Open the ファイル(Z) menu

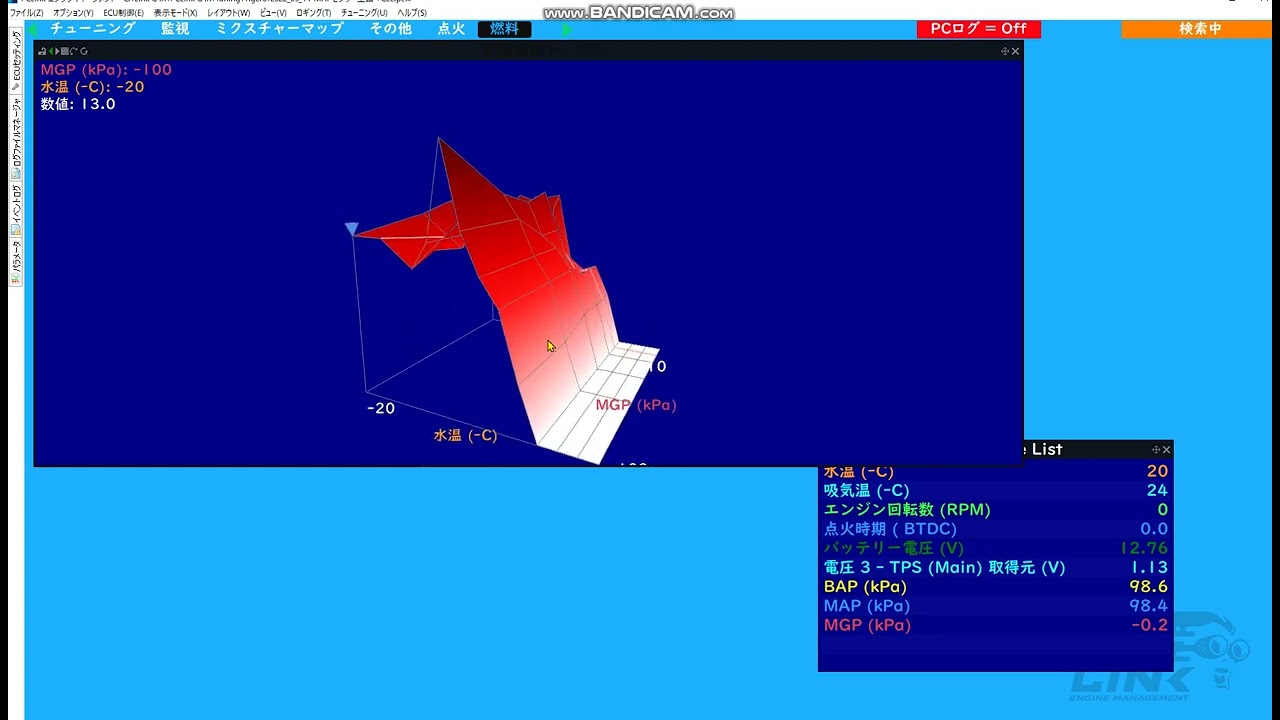[27, 13]
